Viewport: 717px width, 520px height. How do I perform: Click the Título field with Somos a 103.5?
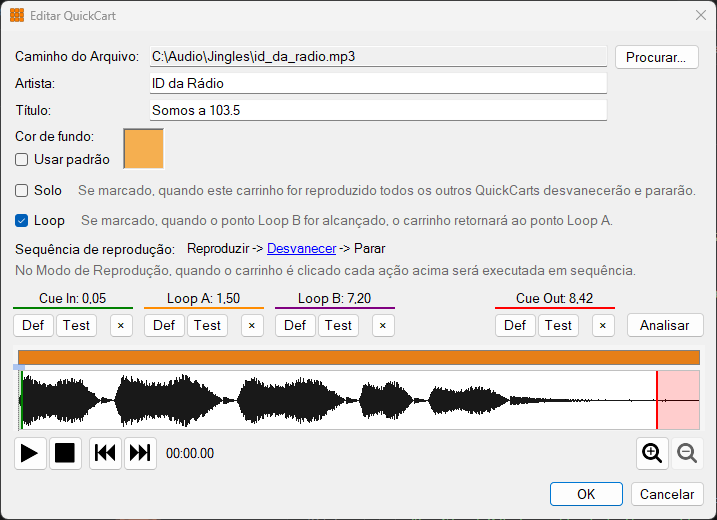tap(378, 110)
